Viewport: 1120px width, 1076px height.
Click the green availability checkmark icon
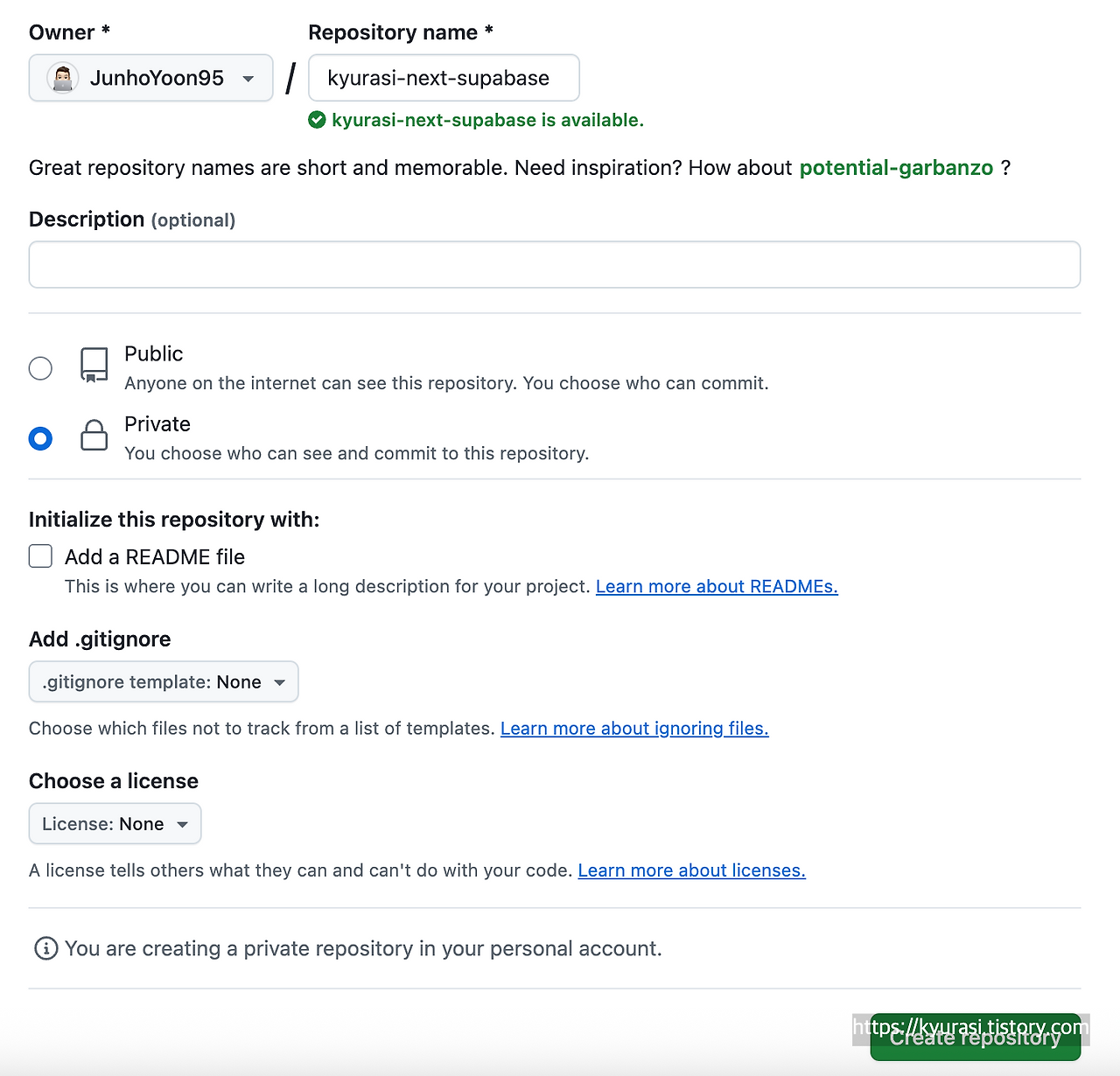click(x=317, y=120)
